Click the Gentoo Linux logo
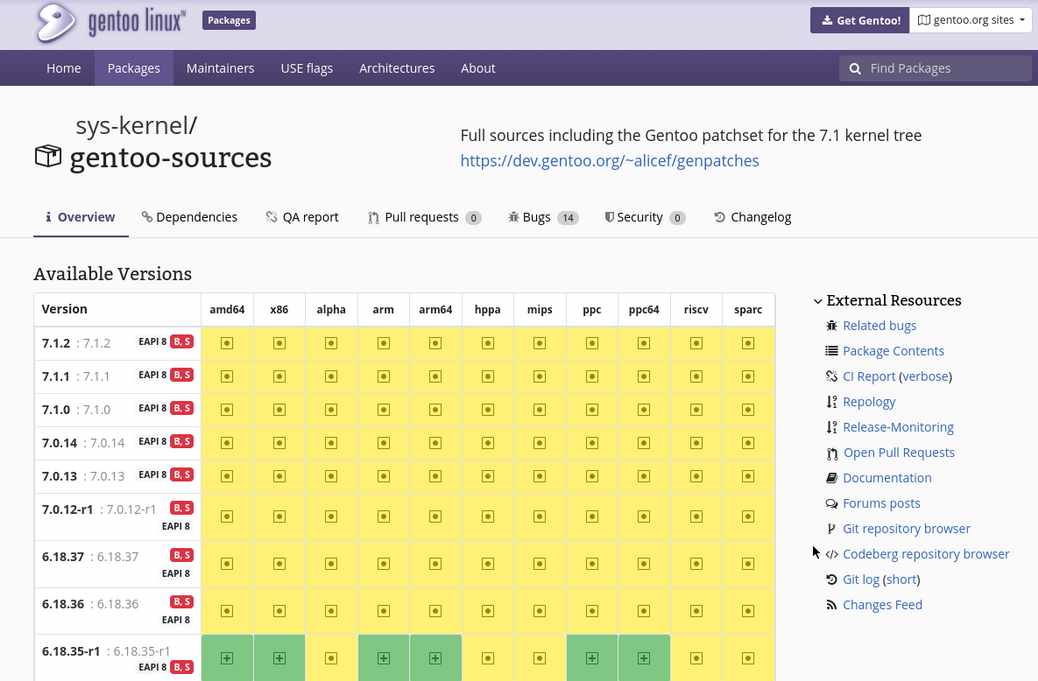The height and width of the screenshot is (681, 1038). pos(110,22)
